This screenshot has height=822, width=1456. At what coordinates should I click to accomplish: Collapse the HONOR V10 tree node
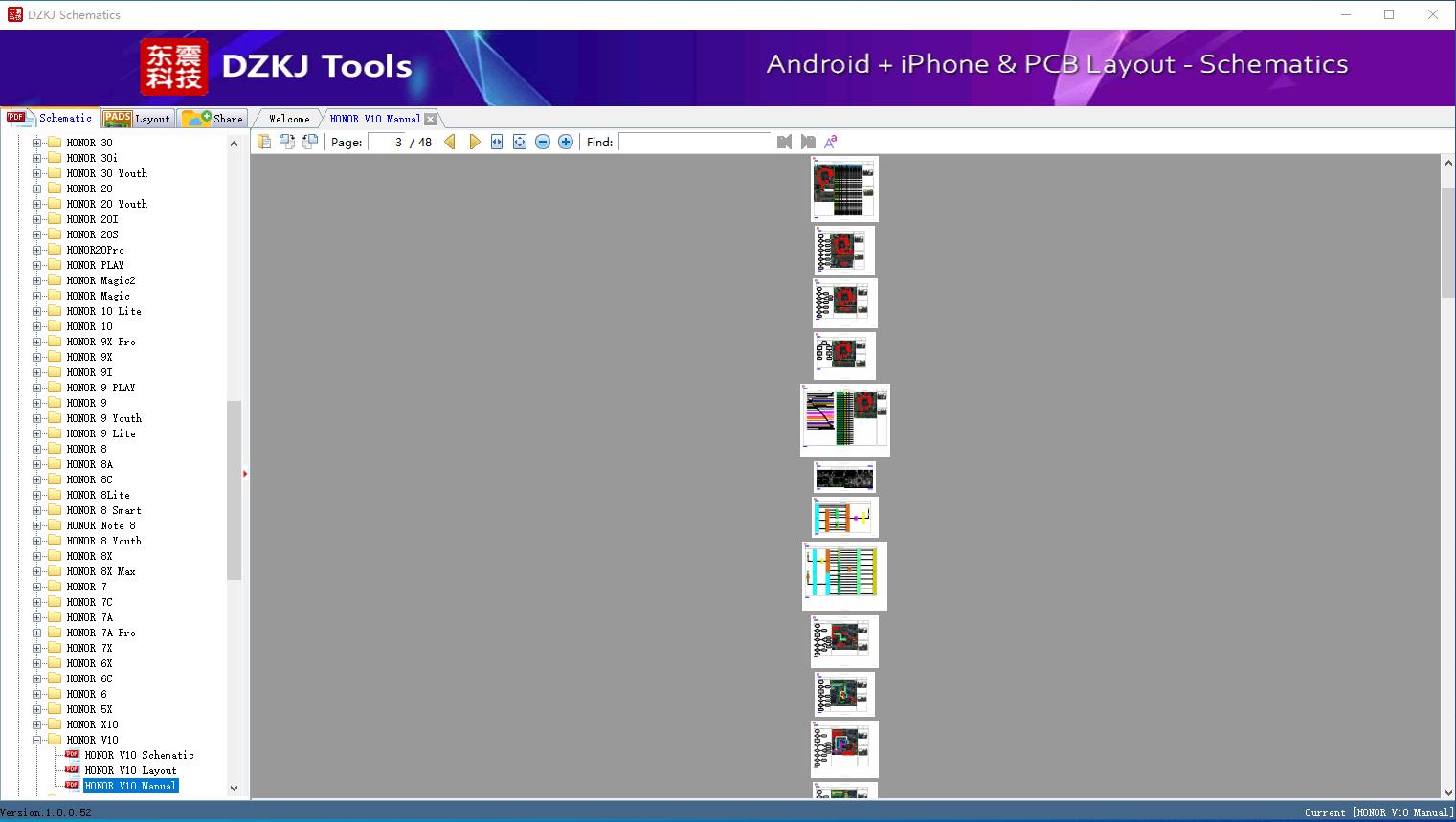(x=36, y=740)
